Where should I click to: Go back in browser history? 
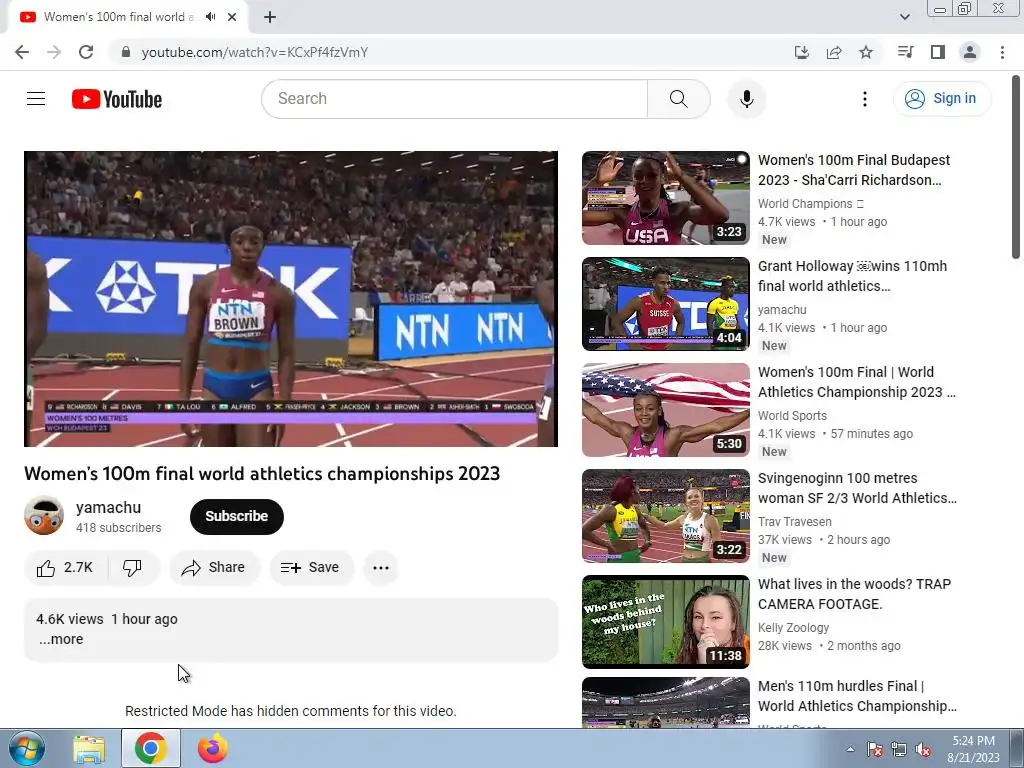pyautogui.click(x=22, y=52)
